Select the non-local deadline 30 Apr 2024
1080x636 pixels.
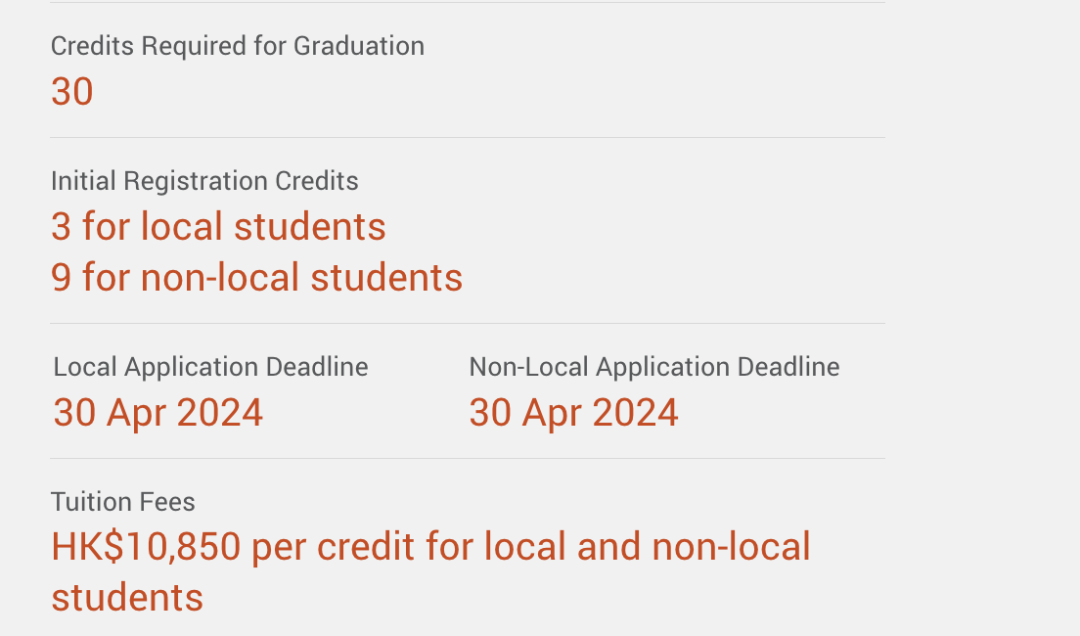[x=574, y=413]
